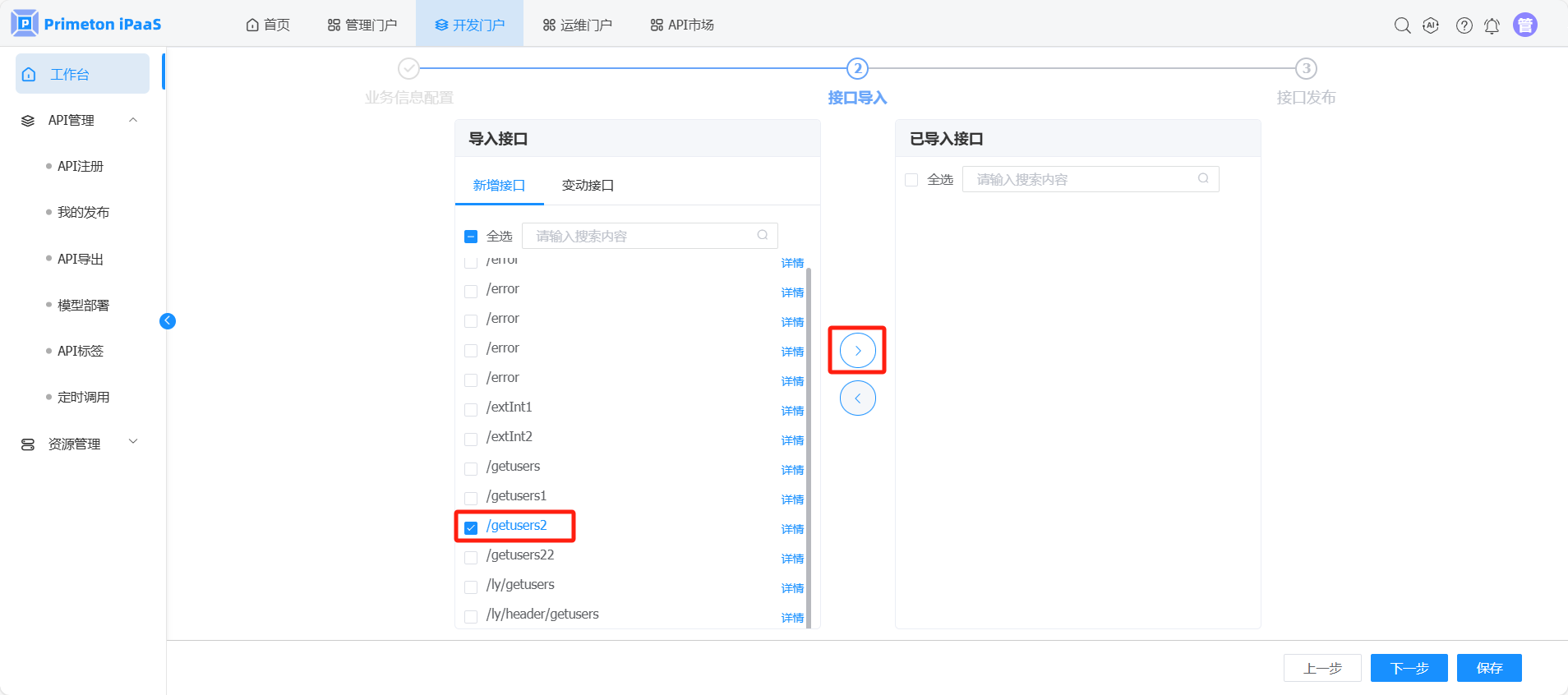Screen dimensions: 1568x695
Task: Open 开发门户 in the top navigation
Action: tap(470, 25)
